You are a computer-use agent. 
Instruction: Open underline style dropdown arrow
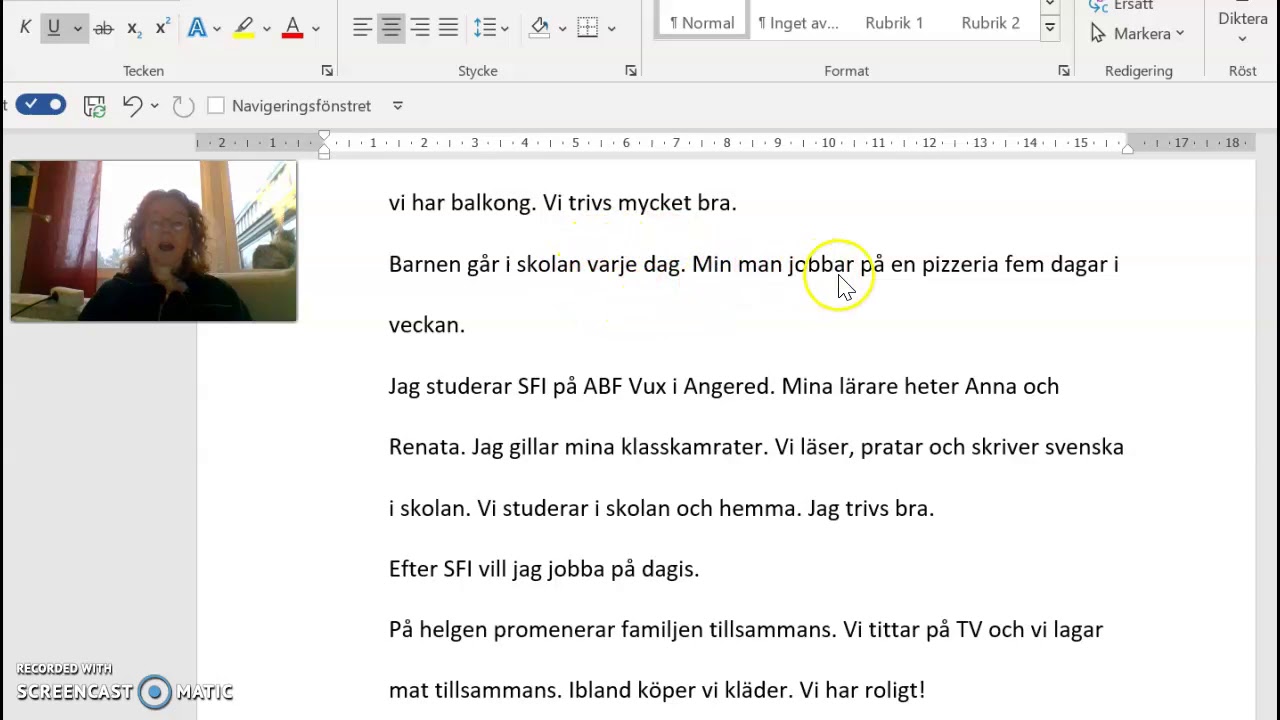pos(77,28)
